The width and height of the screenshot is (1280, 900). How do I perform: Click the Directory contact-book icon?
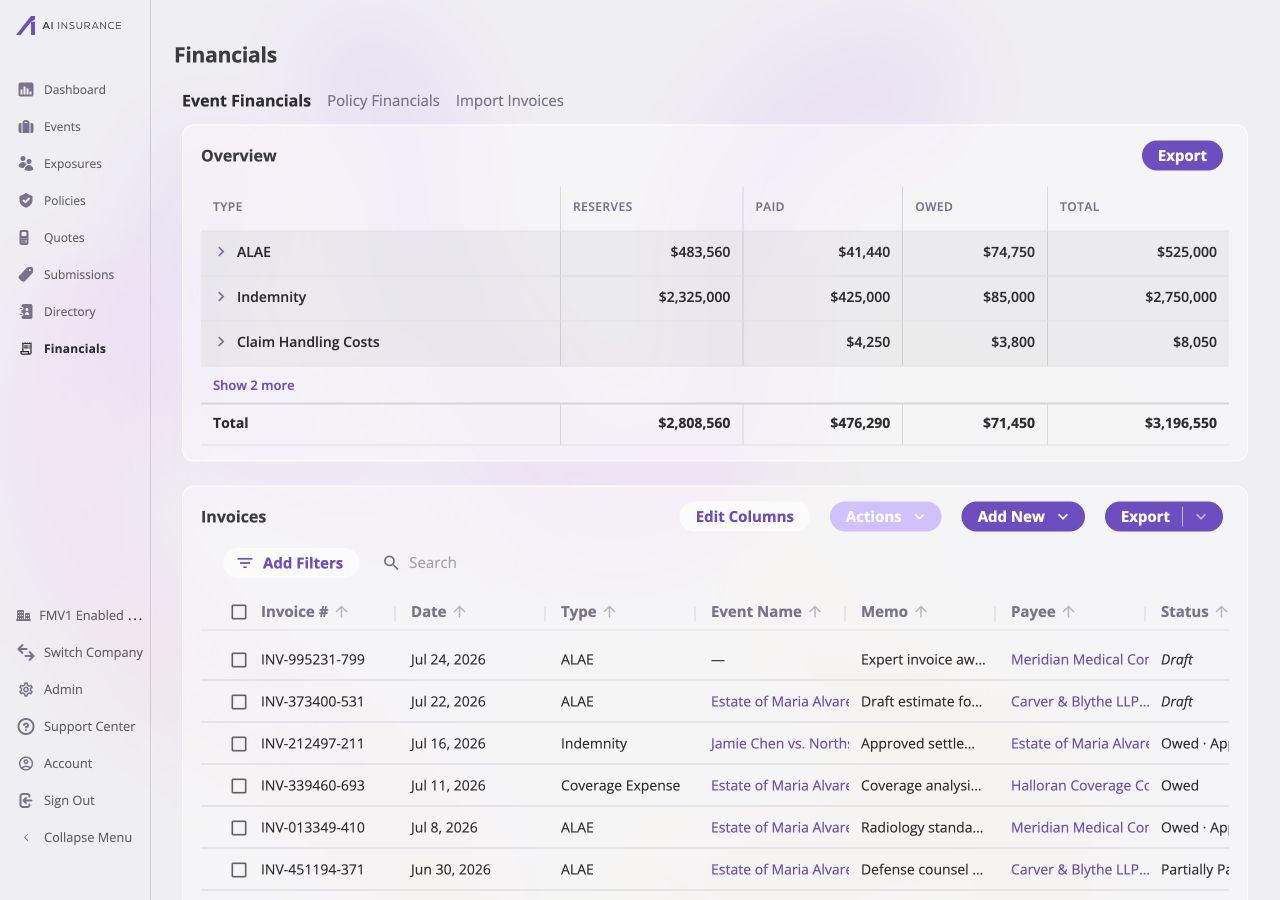pos(26,312)
